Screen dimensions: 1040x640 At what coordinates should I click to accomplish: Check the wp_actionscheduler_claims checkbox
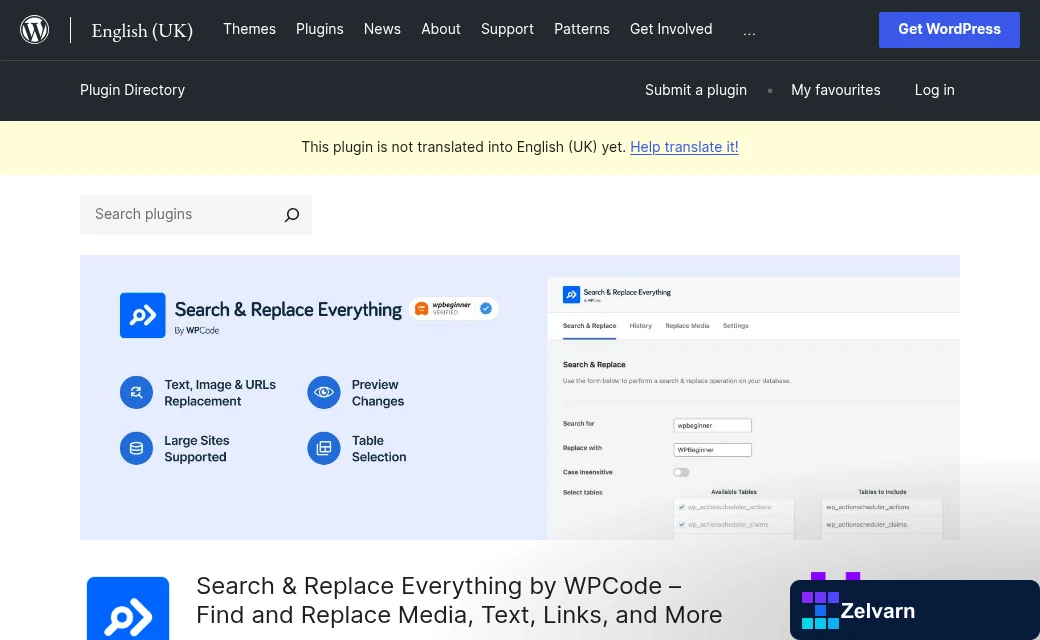682,525
